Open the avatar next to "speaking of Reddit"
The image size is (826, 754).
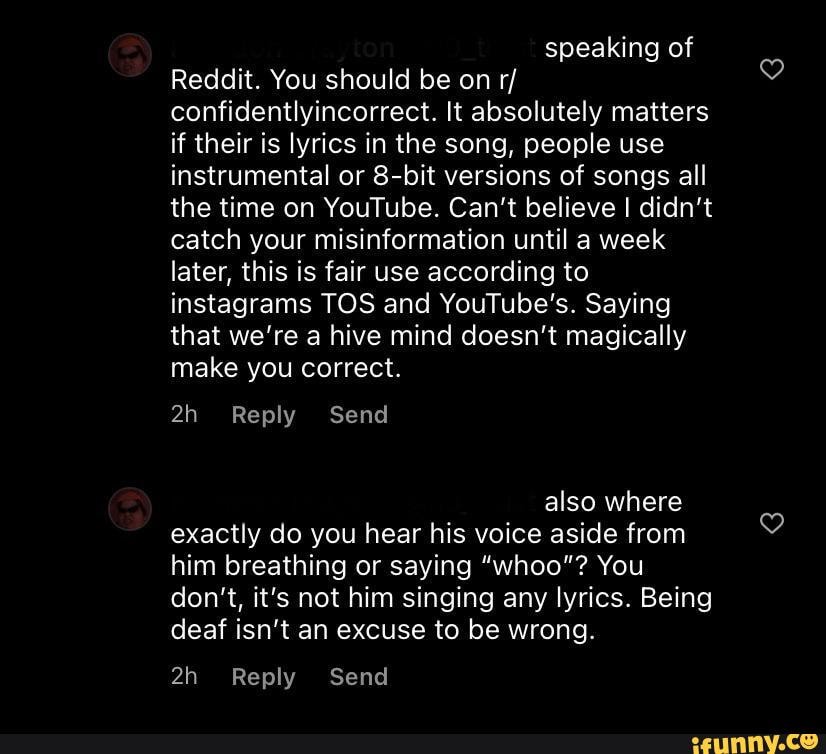point(130,55)
